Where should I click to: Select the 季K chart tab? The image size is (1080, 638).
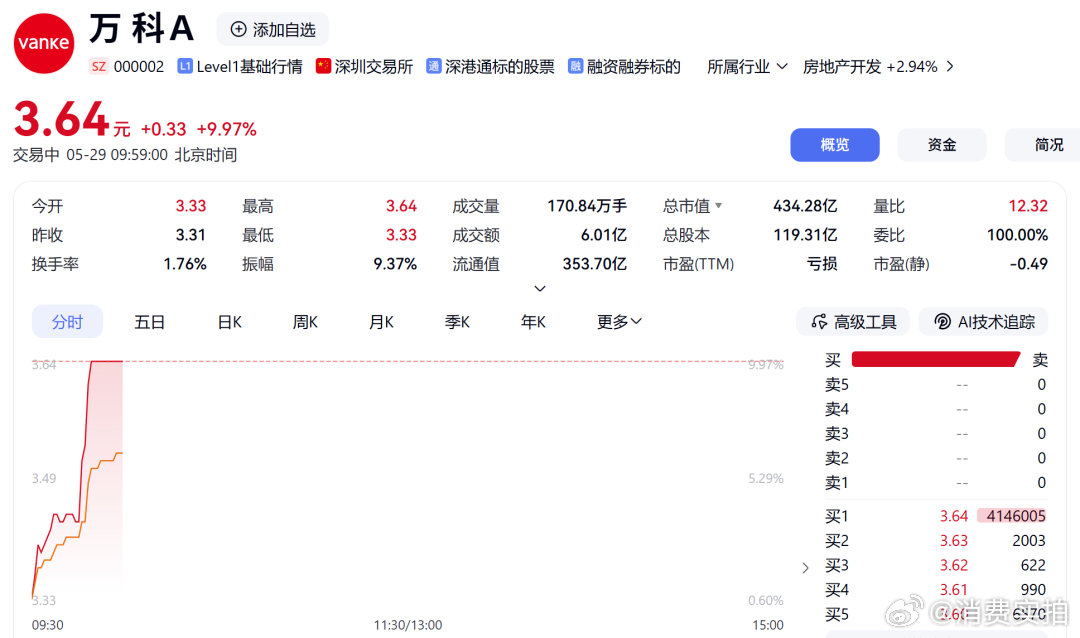(457, 322)
